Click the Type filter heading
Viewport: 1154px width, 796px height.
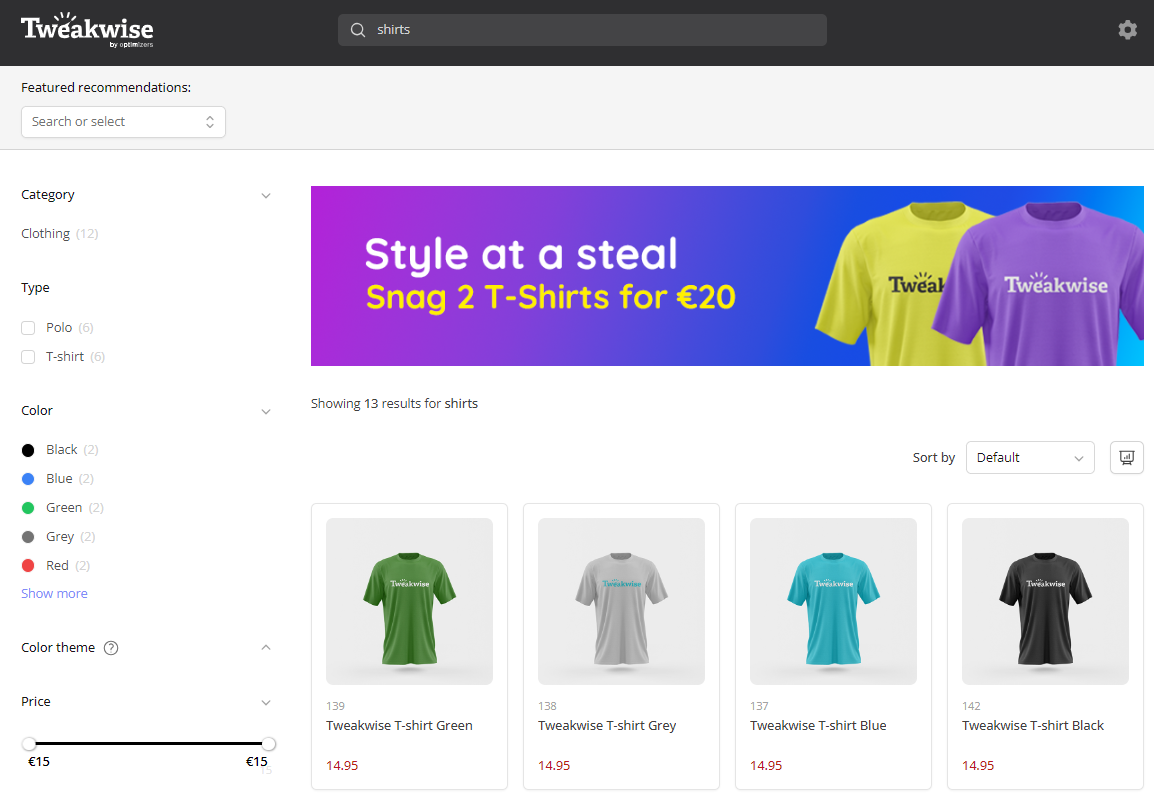click(35, 288)
